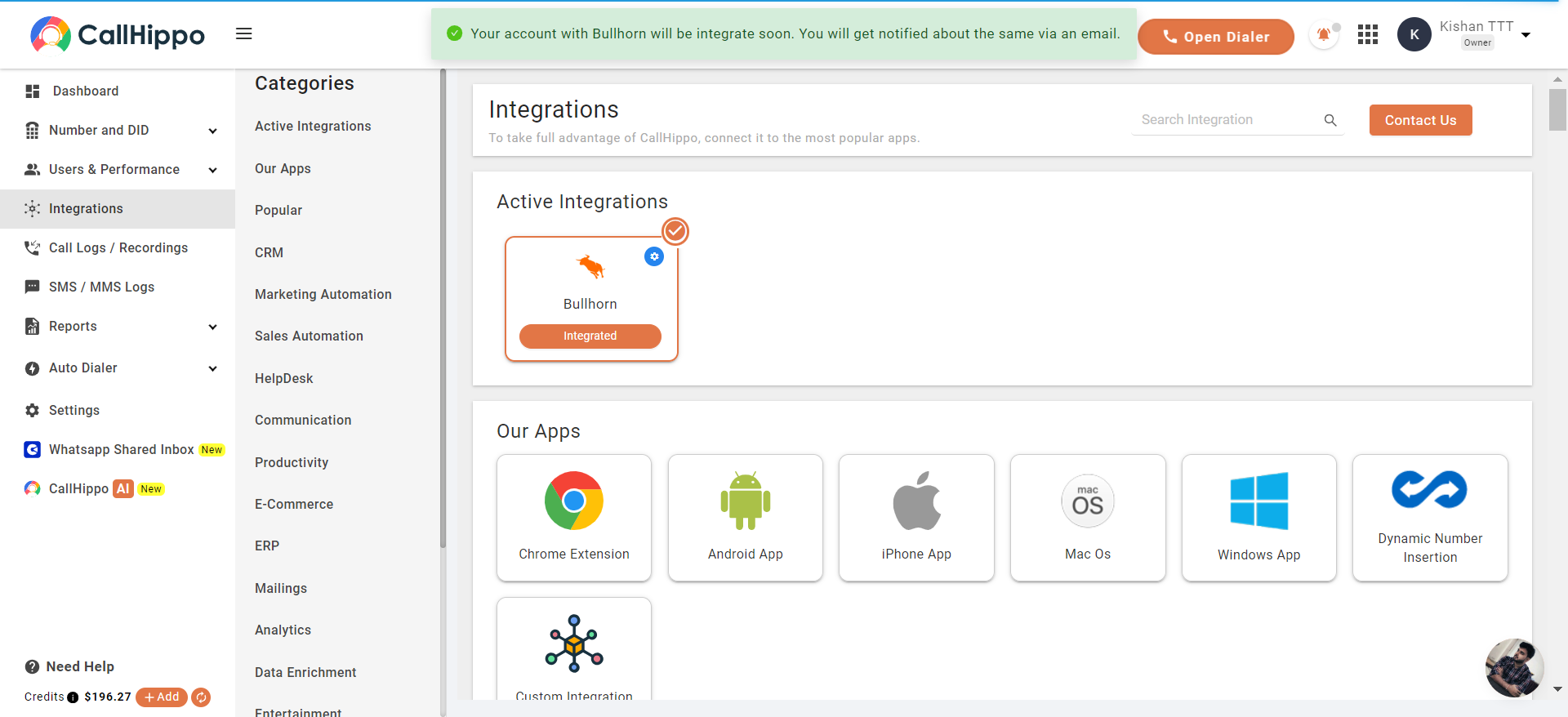The image size is (1568, 717).
Task: Click the Call Logs phone icon
Action: tap(32, 248)
